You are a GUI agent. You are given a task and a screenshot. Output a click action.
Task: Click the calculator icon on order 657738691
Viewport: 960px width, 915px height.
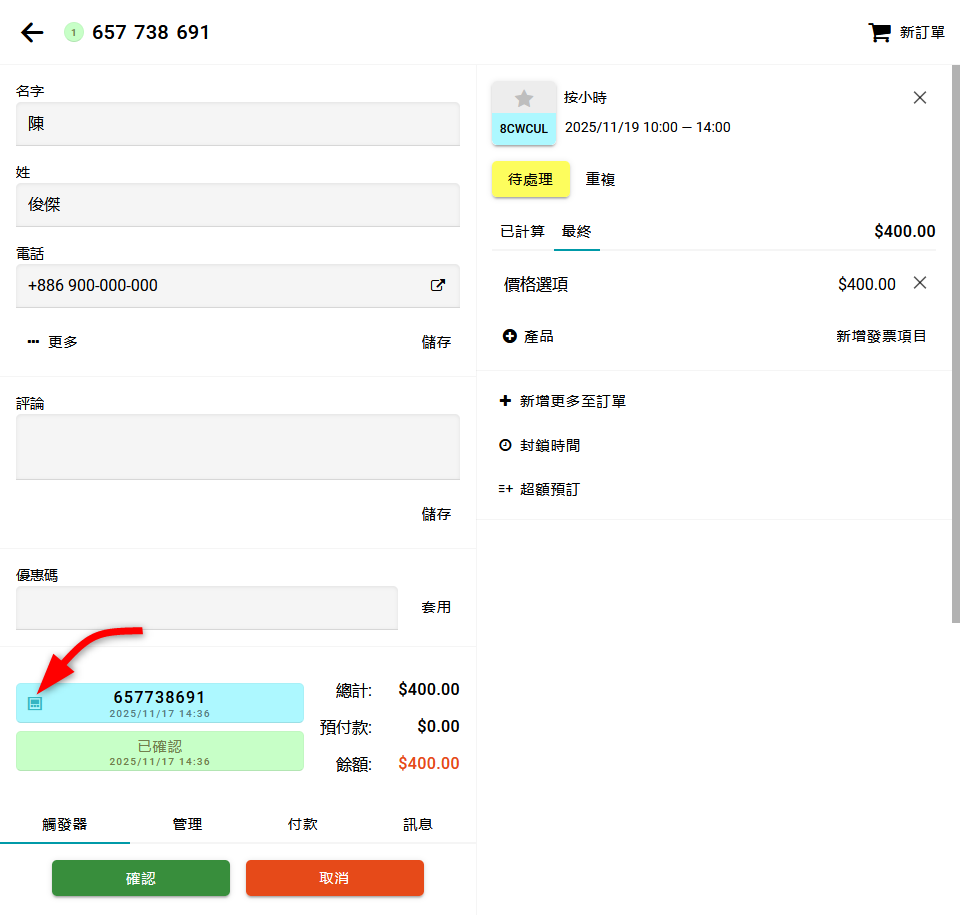tap(35, 704)
